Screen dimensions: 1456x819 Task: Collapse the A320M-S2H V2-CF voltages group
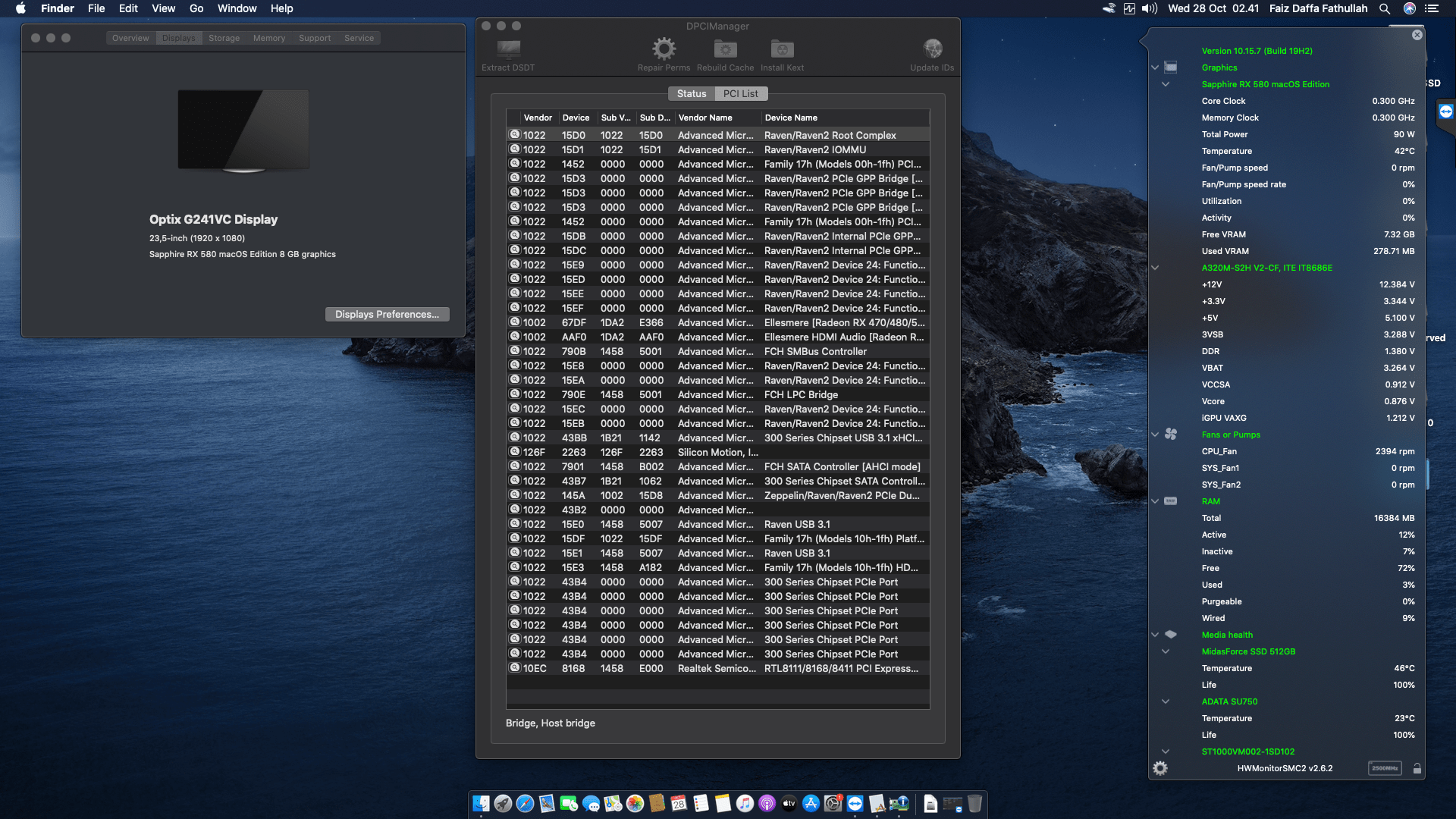[x=1155, y=268]
